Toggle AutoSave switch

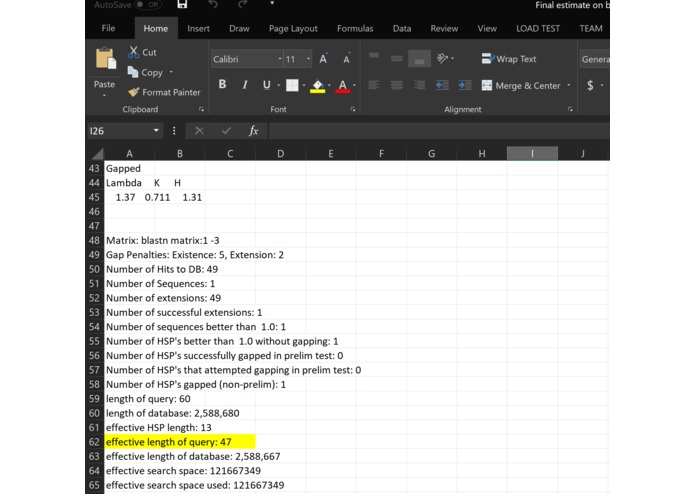[x=148, y=4]
